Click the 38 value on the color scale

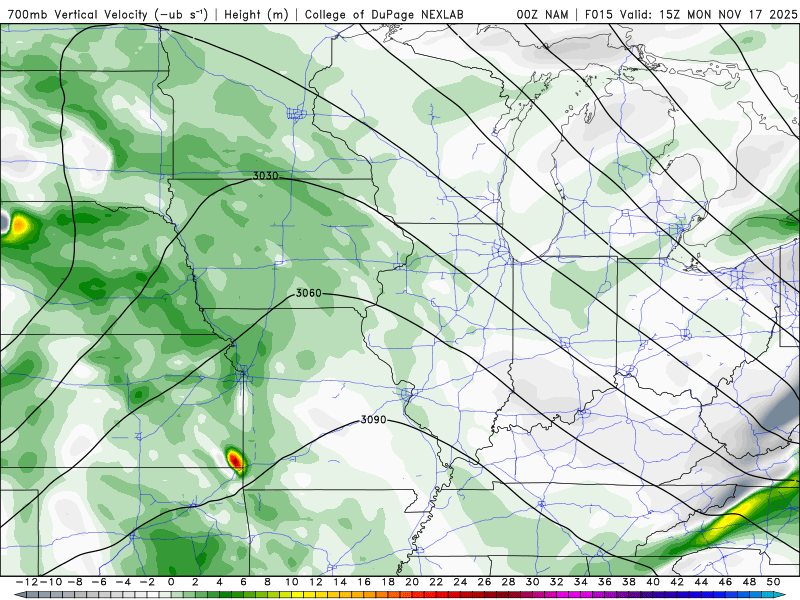tap(629, 582)
